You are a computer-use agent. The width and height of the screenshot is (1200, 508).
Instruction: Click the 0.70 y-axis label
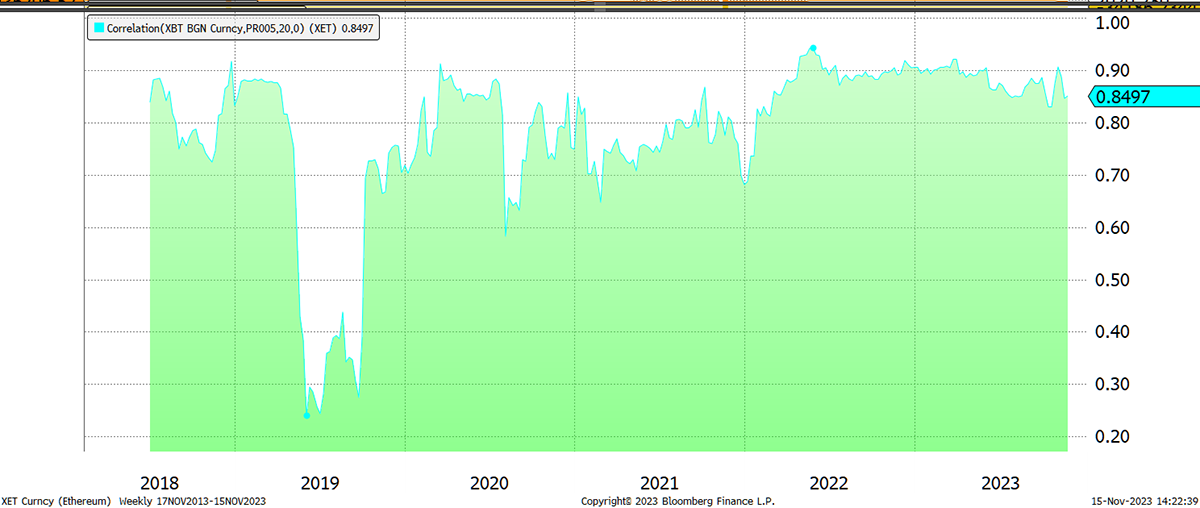(x=1113, y=176)
